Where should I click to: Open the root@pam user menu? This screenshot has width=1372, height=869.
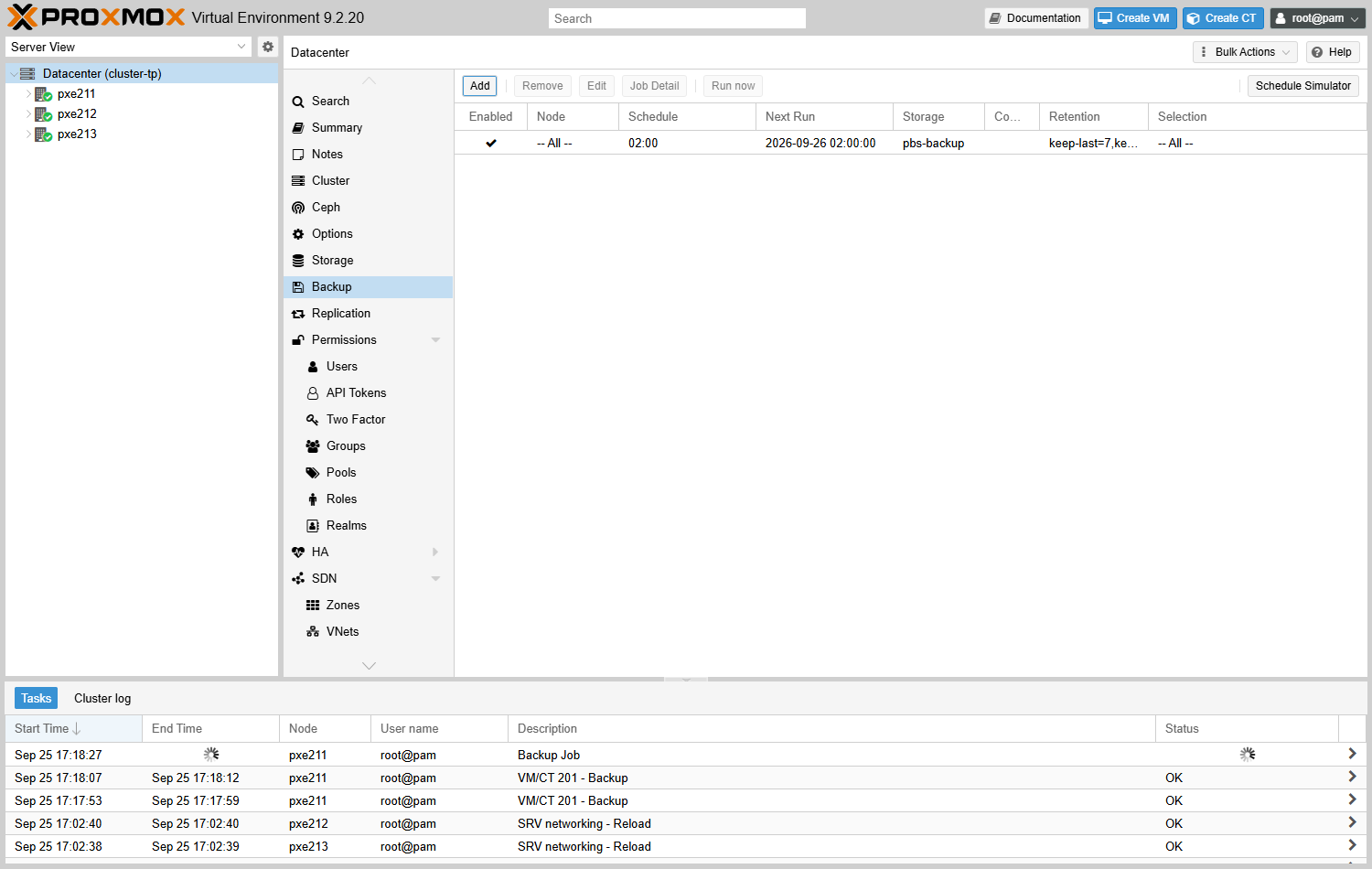click(1318, 18)
